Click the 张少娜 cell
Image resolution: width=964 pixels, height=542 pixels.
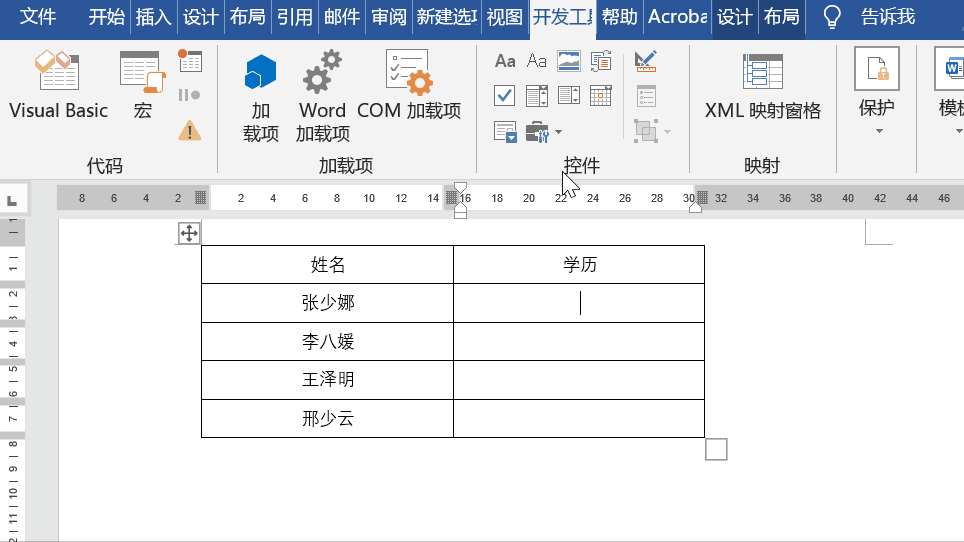[x=328, y=303]
